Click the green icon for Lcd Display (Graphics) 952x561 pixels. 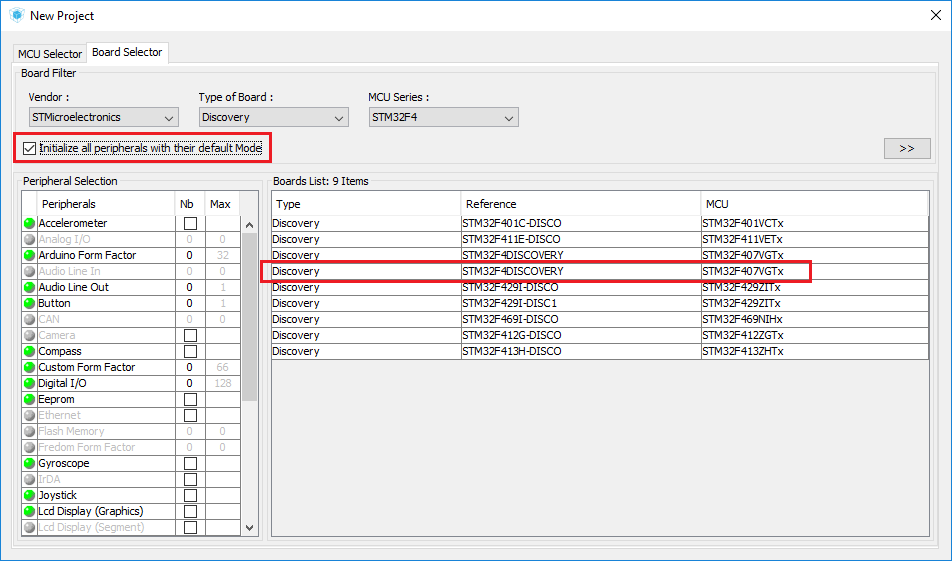pyautogui.click(x=30, y=512)
